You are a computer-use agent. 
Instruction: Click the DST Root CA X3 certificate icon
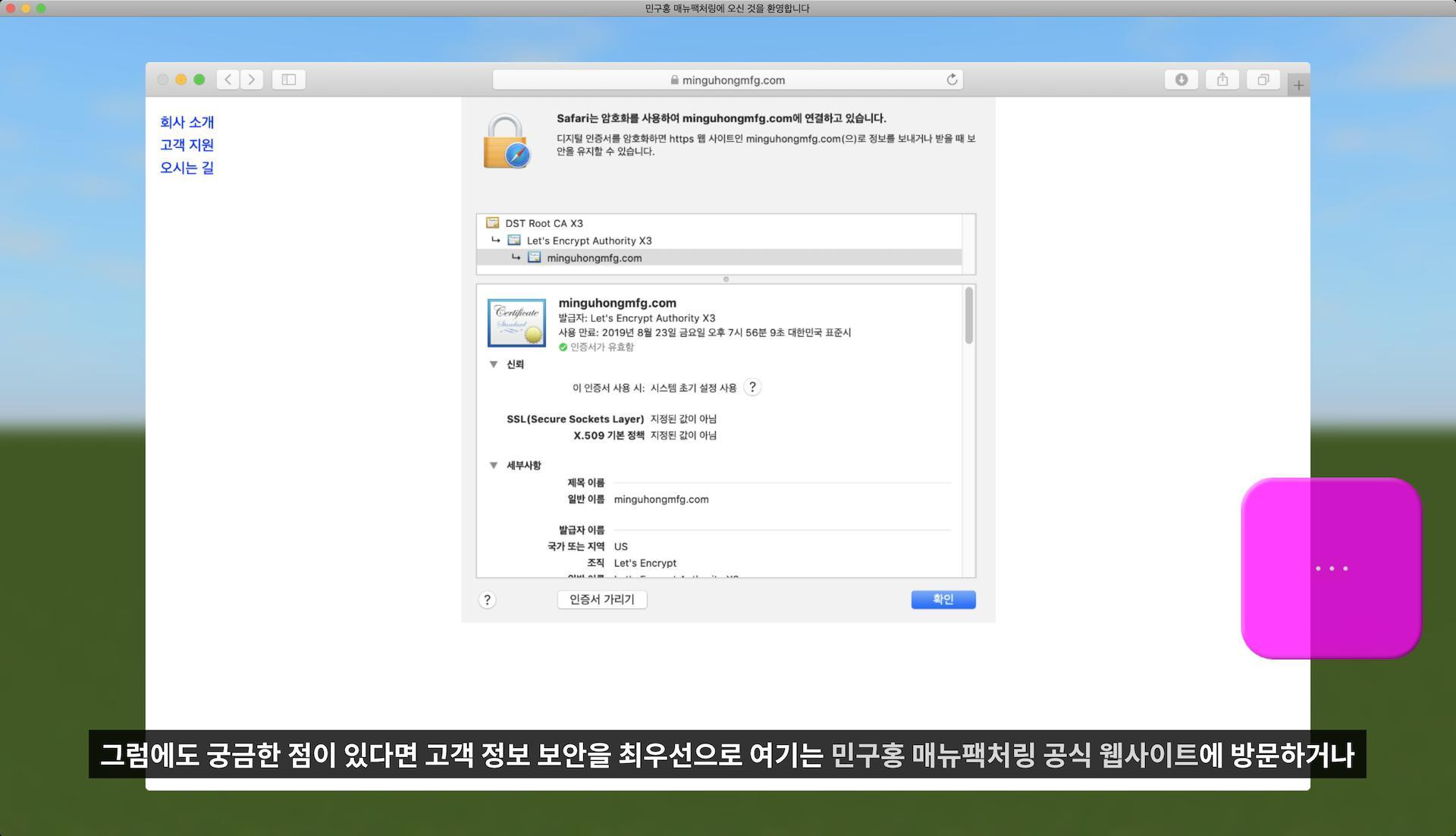492,223
